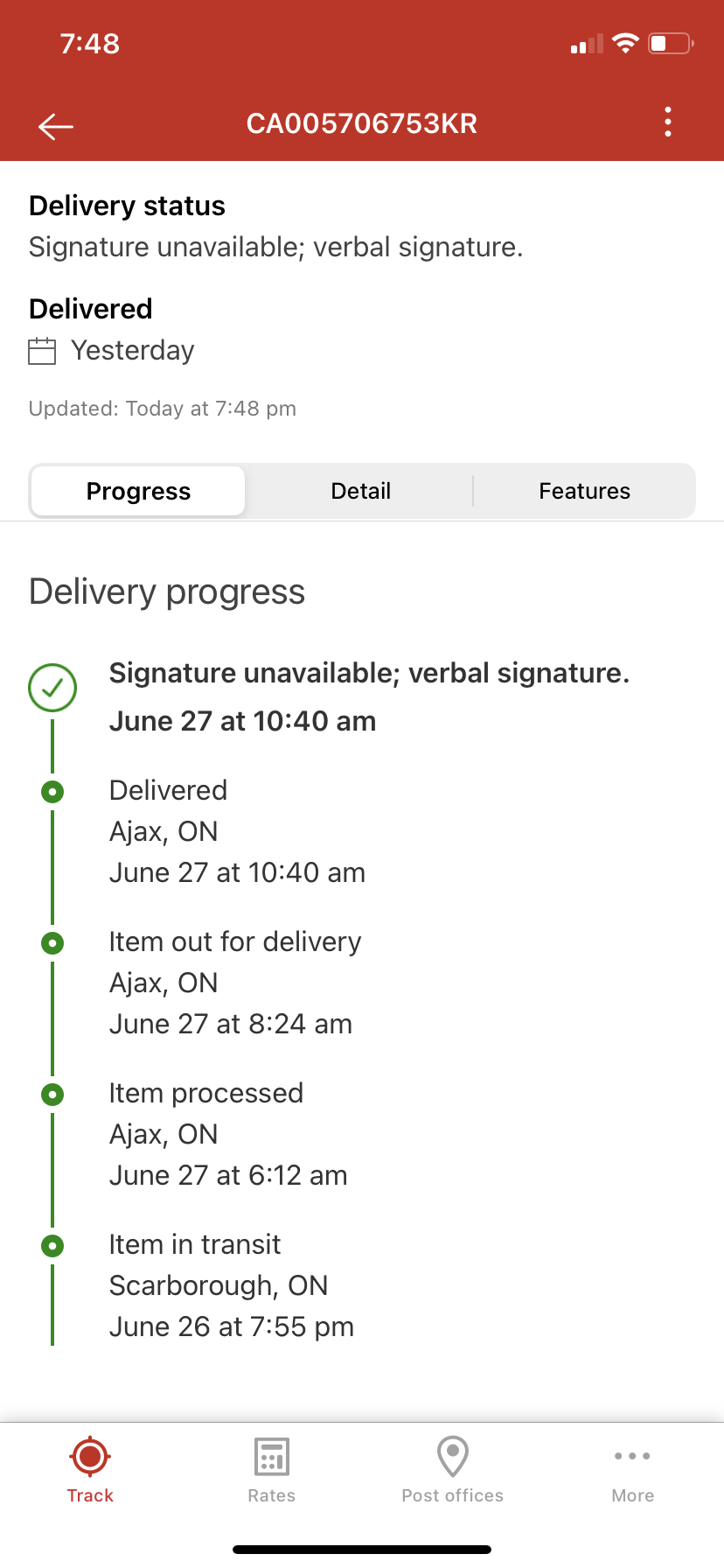Tap the Item out for delivery marker
Viewport: 724px width, 1568px height.
tap(52, 943)
